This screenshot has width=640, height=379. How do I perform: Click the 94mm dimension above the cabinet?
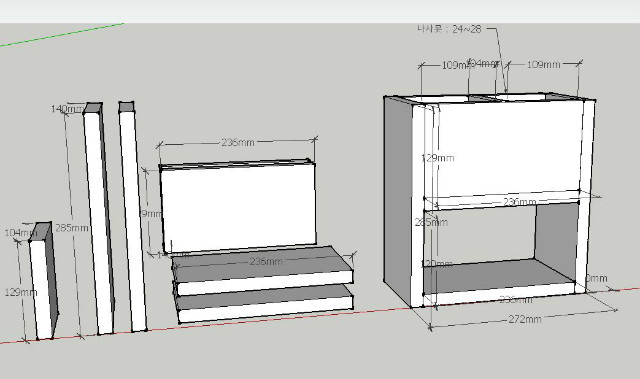tap(484, 64)
